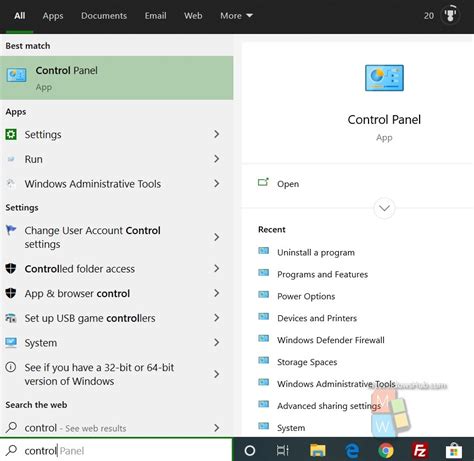Click the shield icon beside Controlled folder access

[11, 268]
